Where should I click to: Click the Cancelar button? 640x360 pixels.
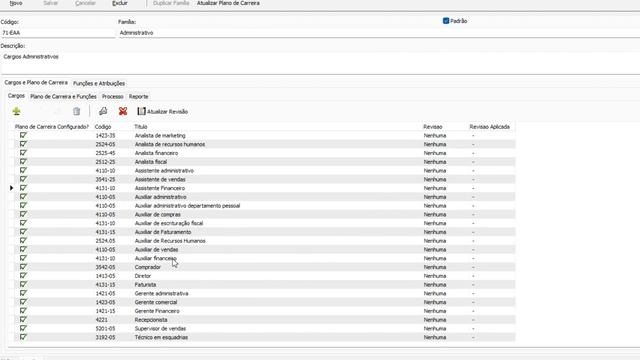(x=85, y=3)
